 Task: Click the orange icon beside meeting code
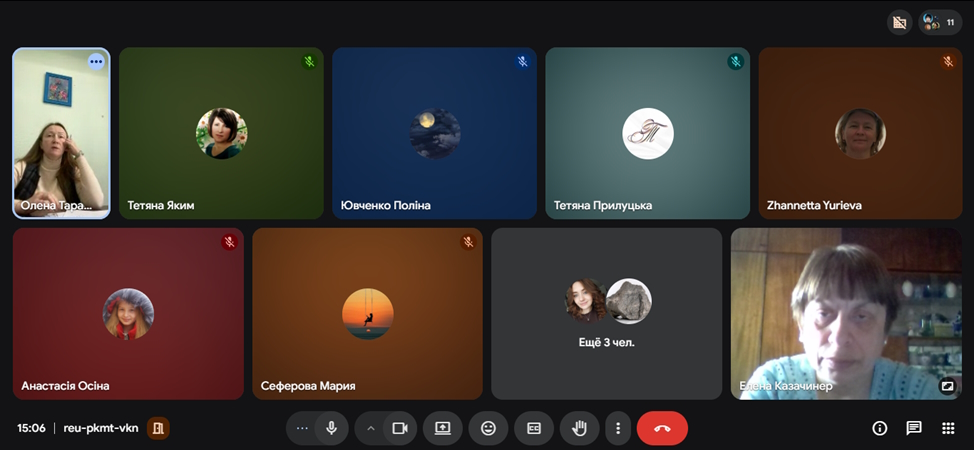[158, 428]
